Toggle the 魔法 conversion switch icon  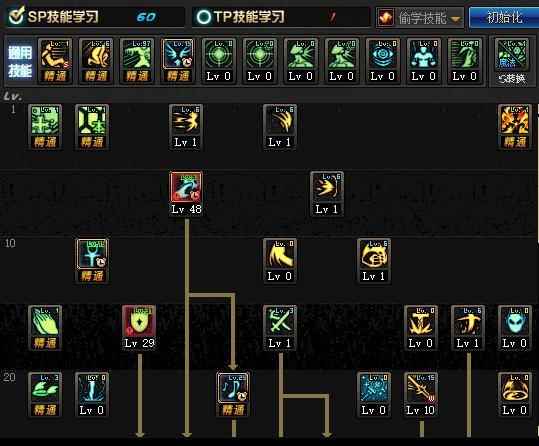(x=512, y=54)
